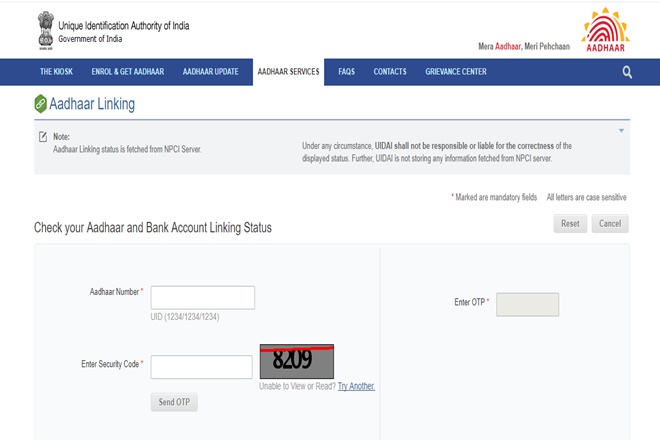The width and height of the screenshot is (660, 440).
Task: Select the Aadhaar Services tab
Action: coord(288,72)
